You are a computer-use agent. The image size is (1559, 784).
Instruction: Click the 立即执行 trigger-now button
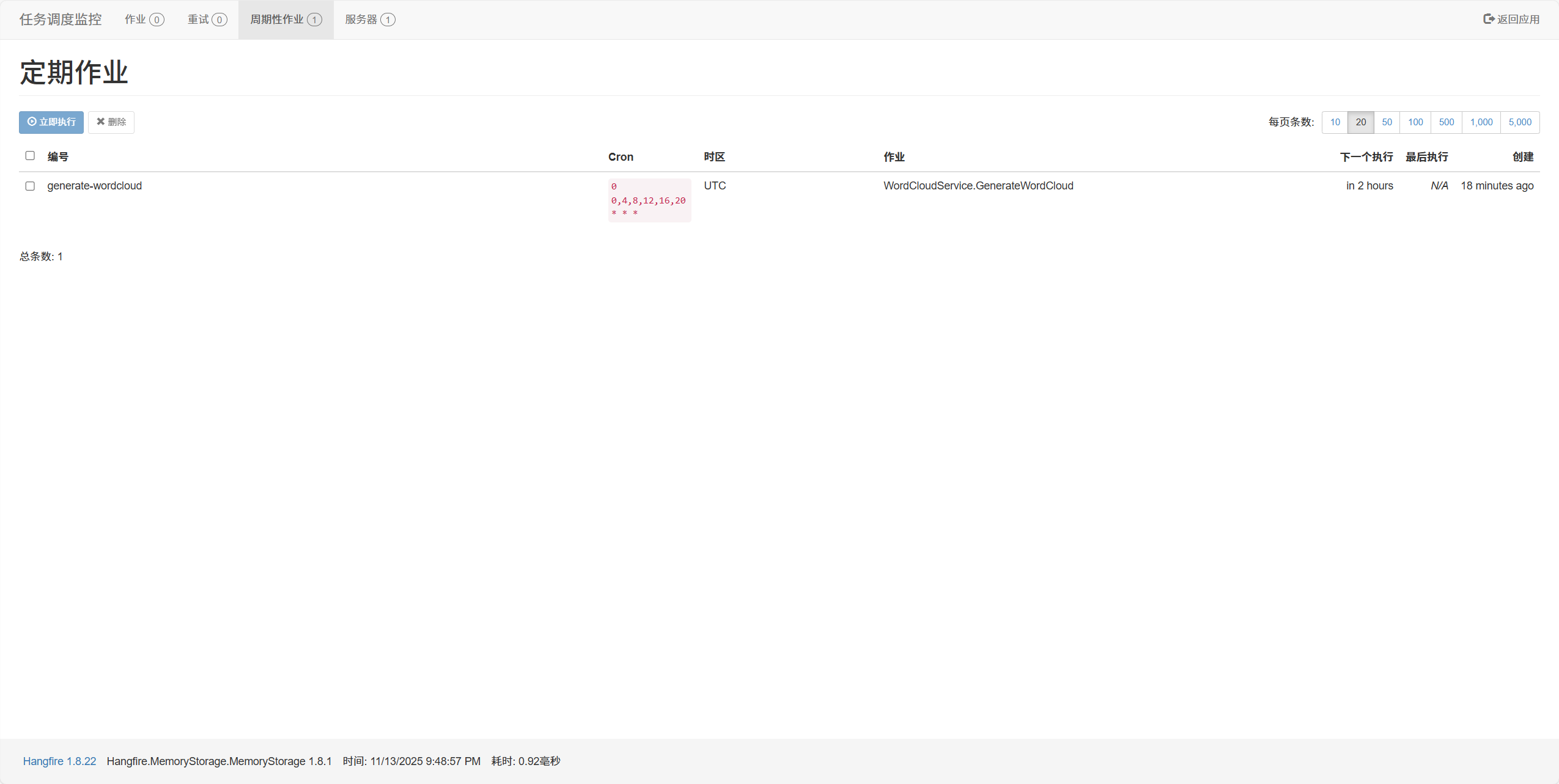point(51,122)
